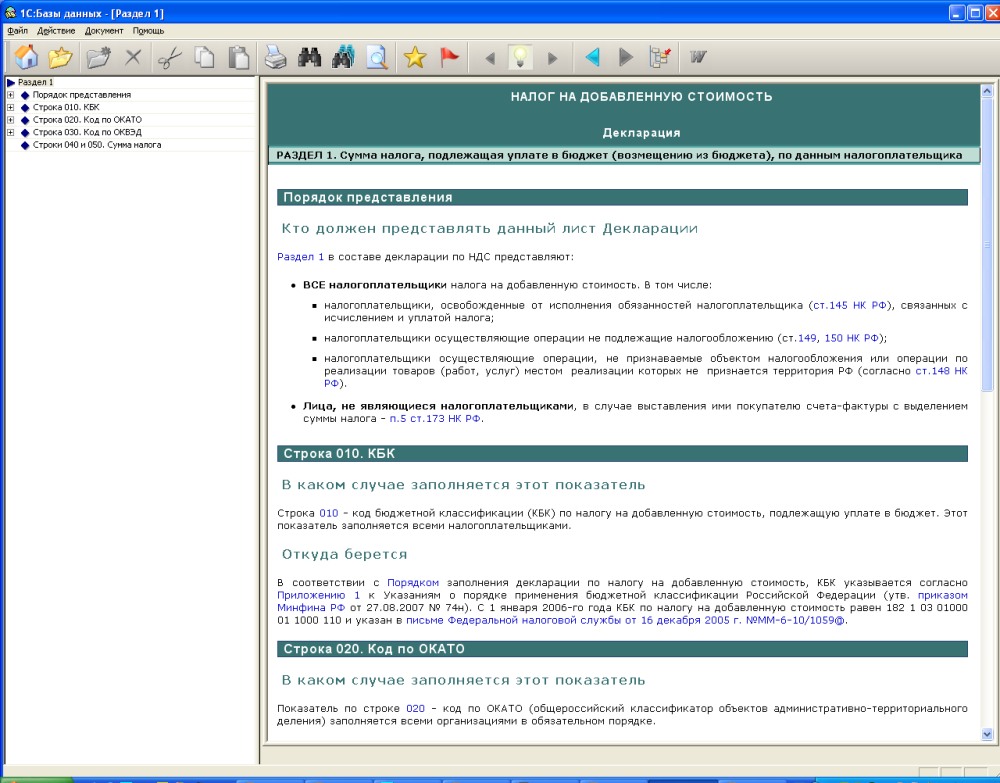Click the tree structure icon in toolbar
This screenshot has width=1000, height=783.
click(660, 58)
